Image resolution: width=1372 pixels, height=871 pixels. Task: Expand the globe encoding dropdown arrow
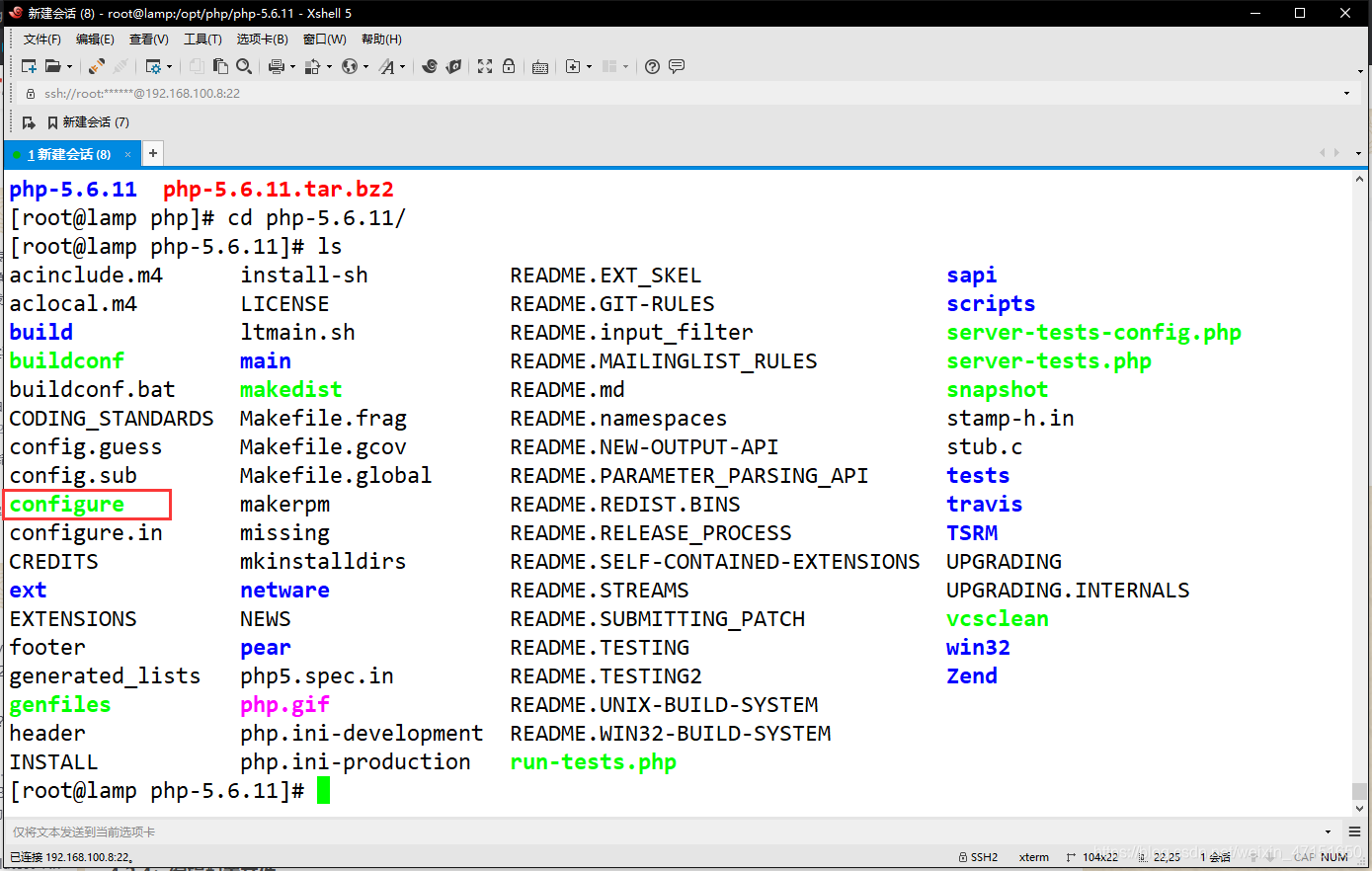pyautogui.click(x=366, y=67)
